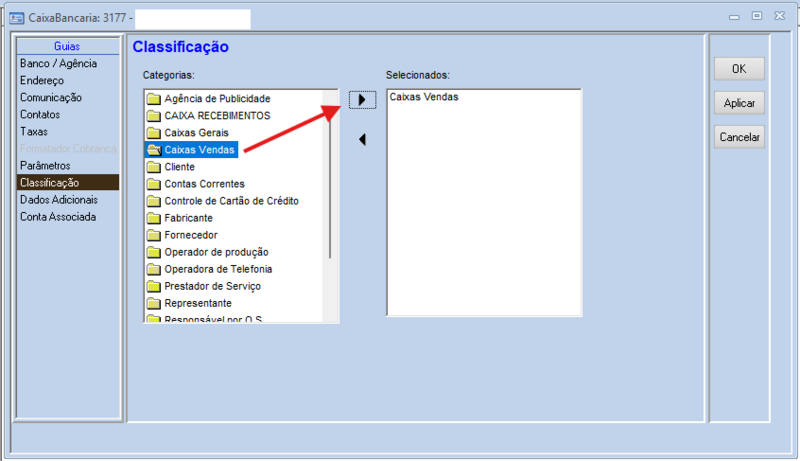Click the Representante folder icon
This screenshot has height=461, width=800.
[x=154, y=303]
